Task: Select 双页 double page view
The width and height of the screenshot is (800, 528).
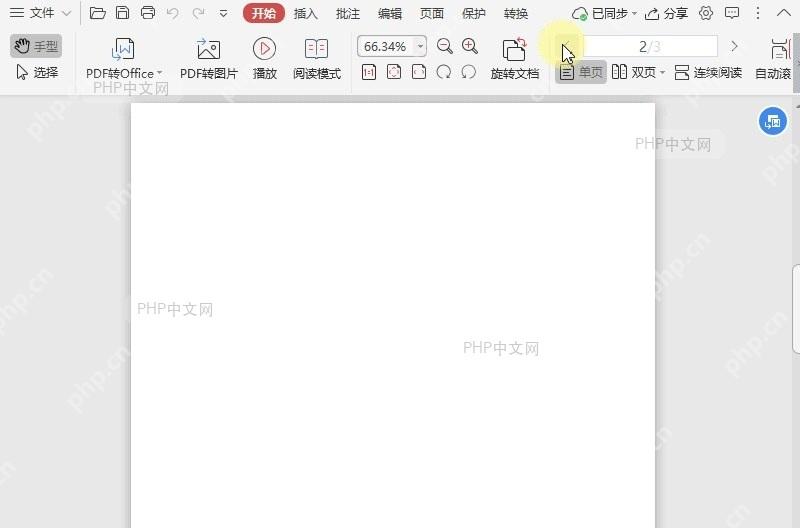Action: [x=634, y=72]
